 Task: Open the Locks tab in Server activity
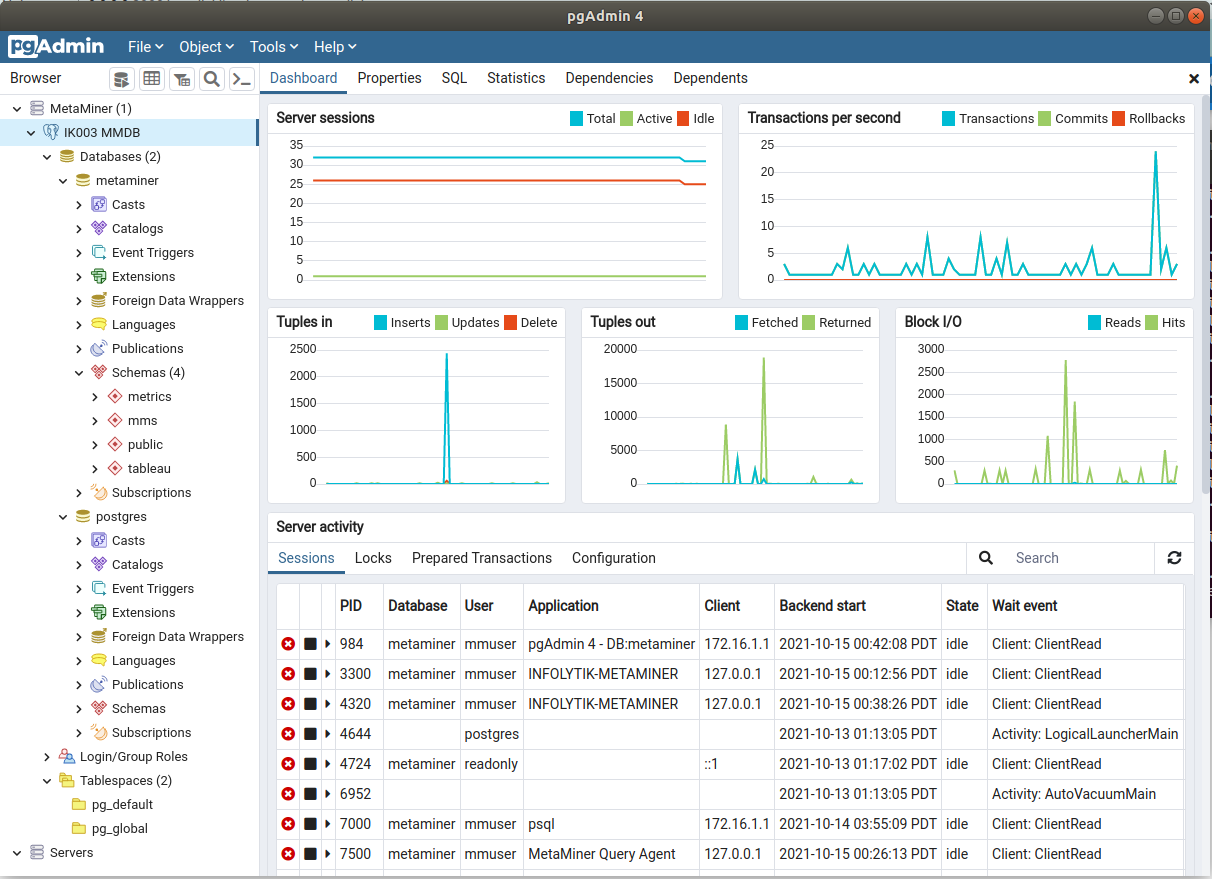pos(373,558)
